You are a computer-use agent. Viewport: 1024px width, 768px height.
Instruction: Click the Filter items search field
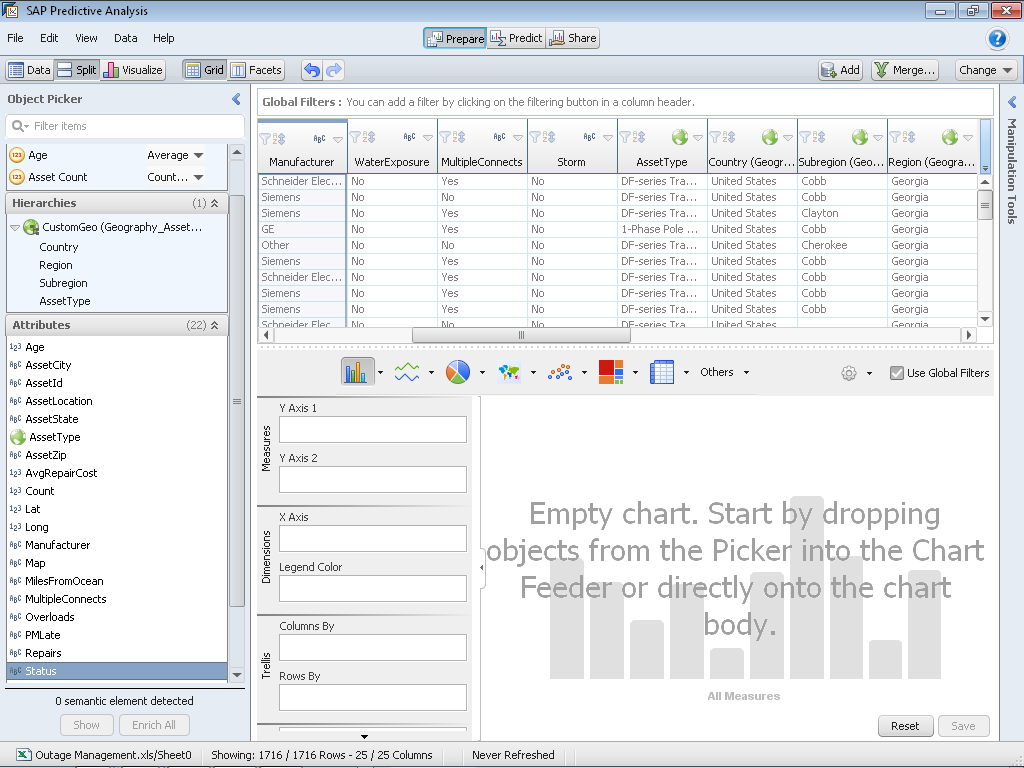(x=125, y=126)
